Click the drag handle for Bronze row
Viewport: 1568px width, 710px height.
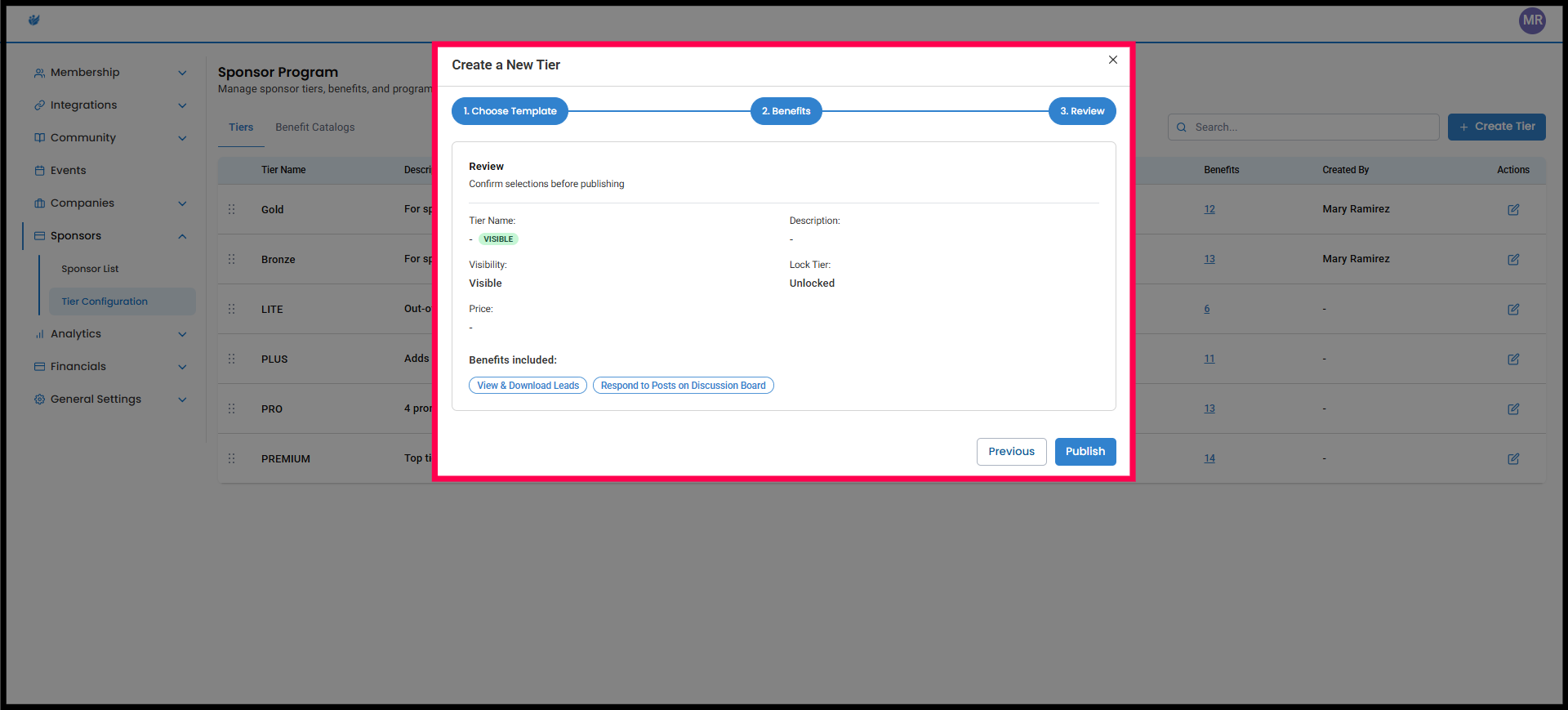(x=232, y=259)
